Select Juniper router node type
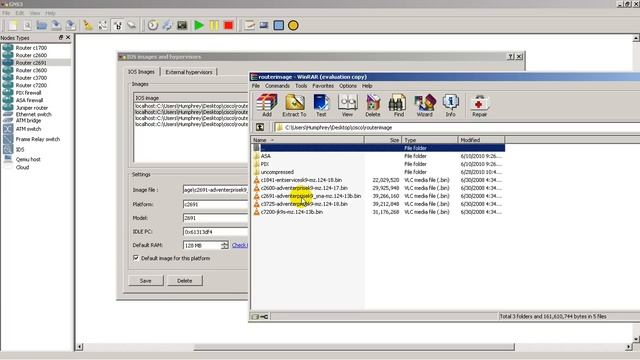The height and width of the screenshot is (360, 640). click(32, 108)
